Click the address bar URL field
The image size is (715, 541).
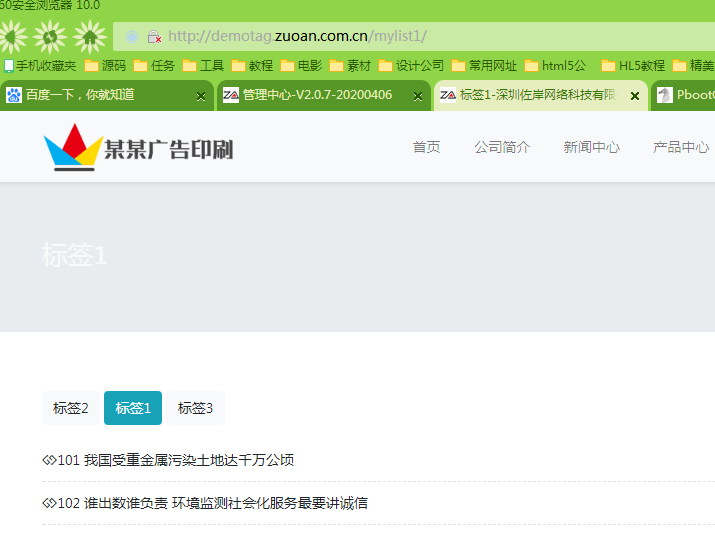point(400,37)
